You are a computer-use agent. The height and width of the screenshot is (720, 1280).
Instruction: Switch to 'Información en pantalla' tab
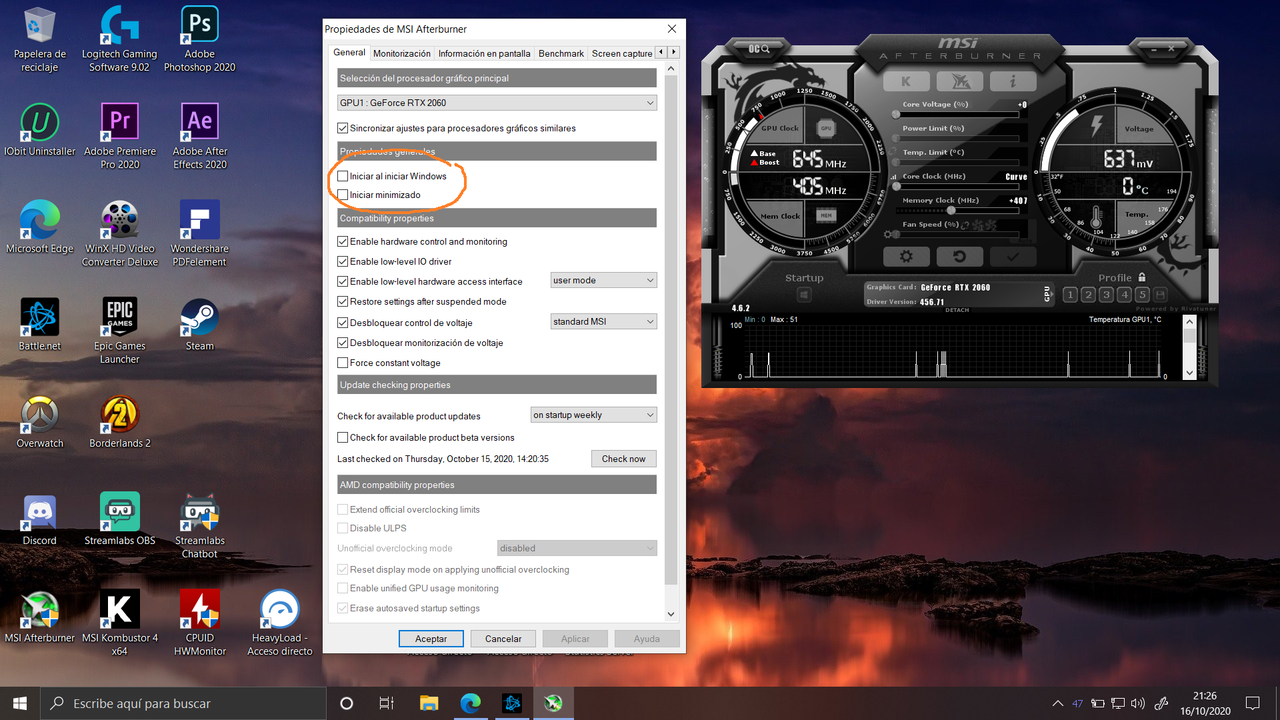point(484,54)
